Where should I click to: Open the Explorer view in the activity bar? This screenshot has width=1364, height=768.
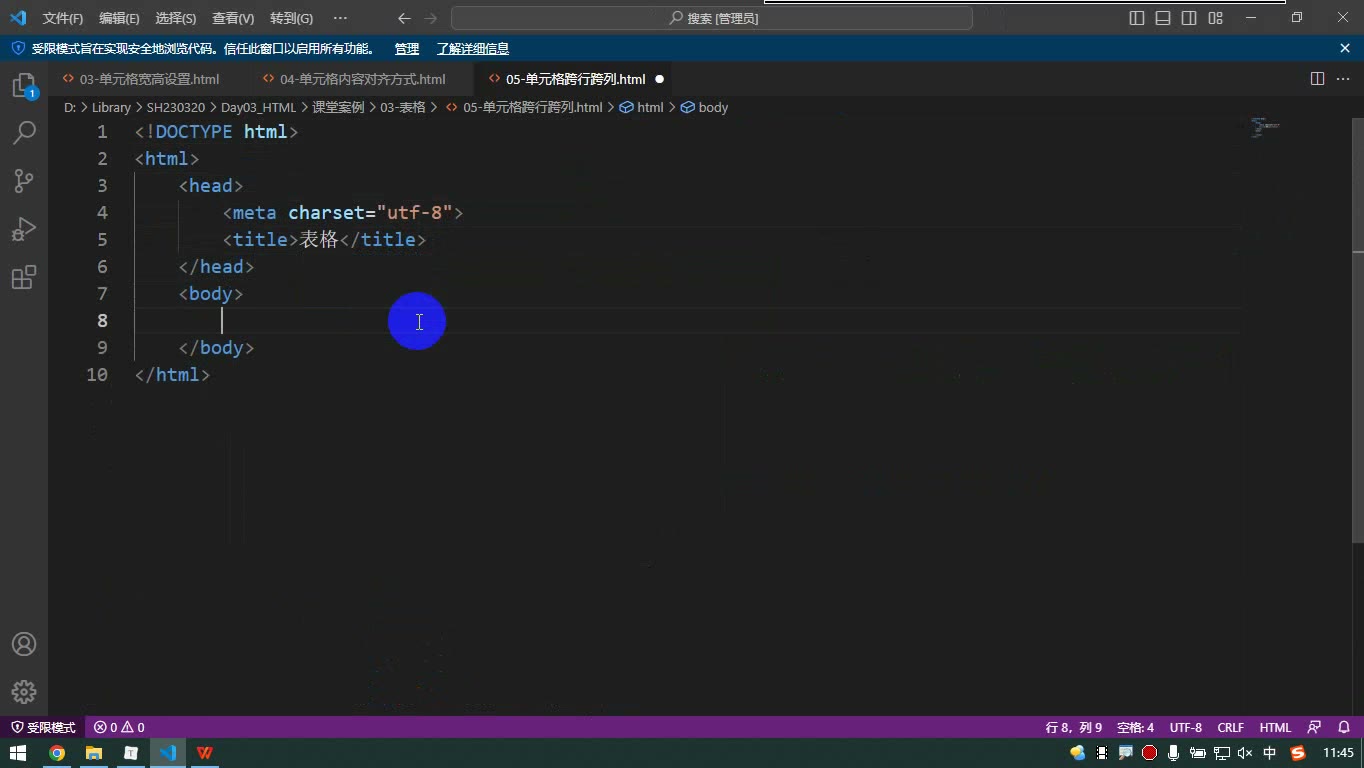pos(24,86)
